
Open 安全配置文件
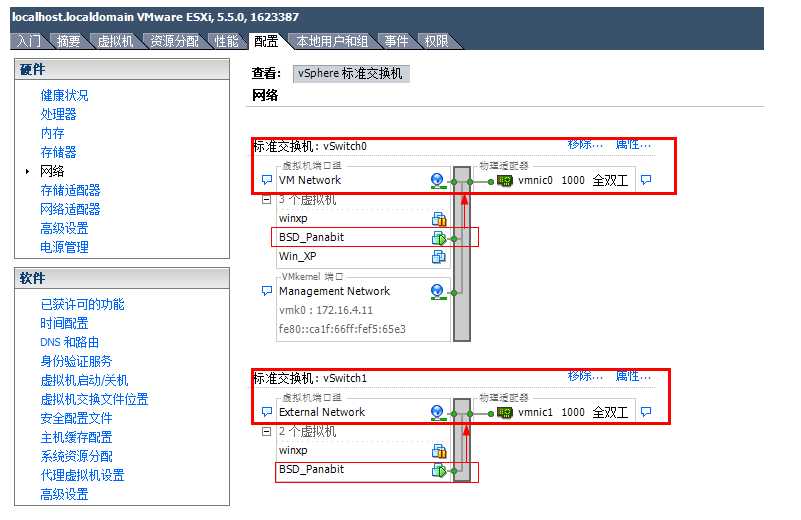click(76, 418)
